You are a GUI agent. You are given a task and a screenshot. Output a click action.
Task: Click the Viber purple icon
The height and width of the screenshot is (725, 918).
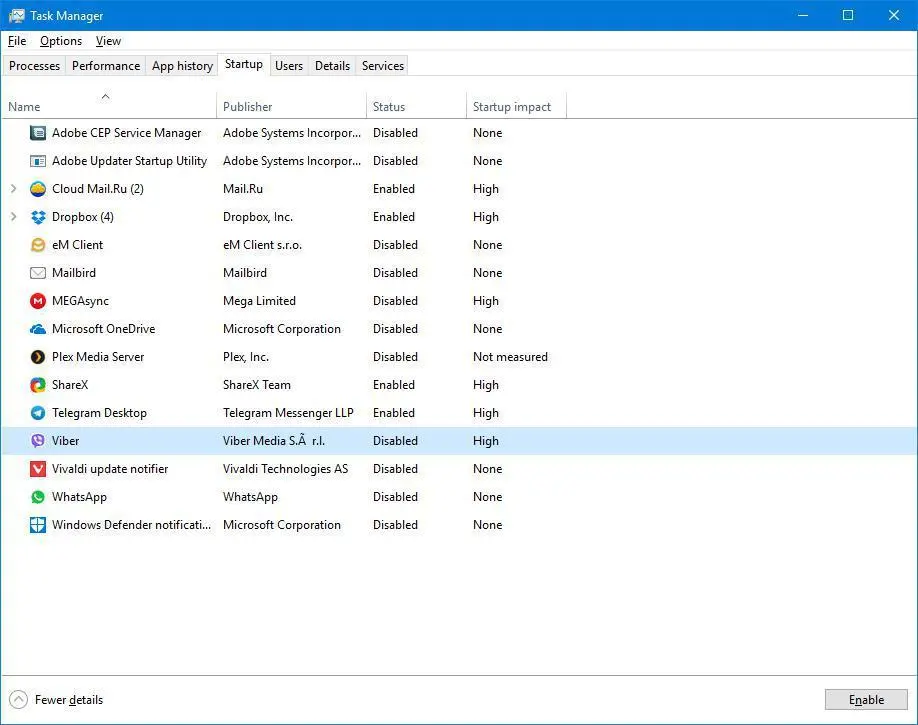(x=38, y=441)
